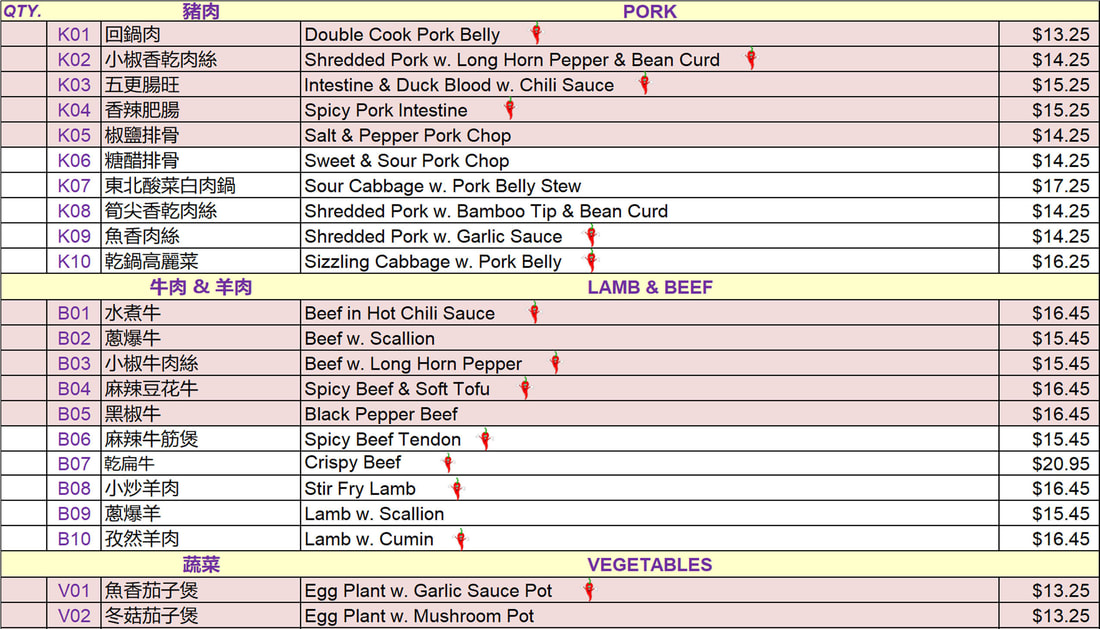The image size is (1100, 629).
Task: Click the chili icon beside Double Cook Pork Belly
Action: point(536,34)
